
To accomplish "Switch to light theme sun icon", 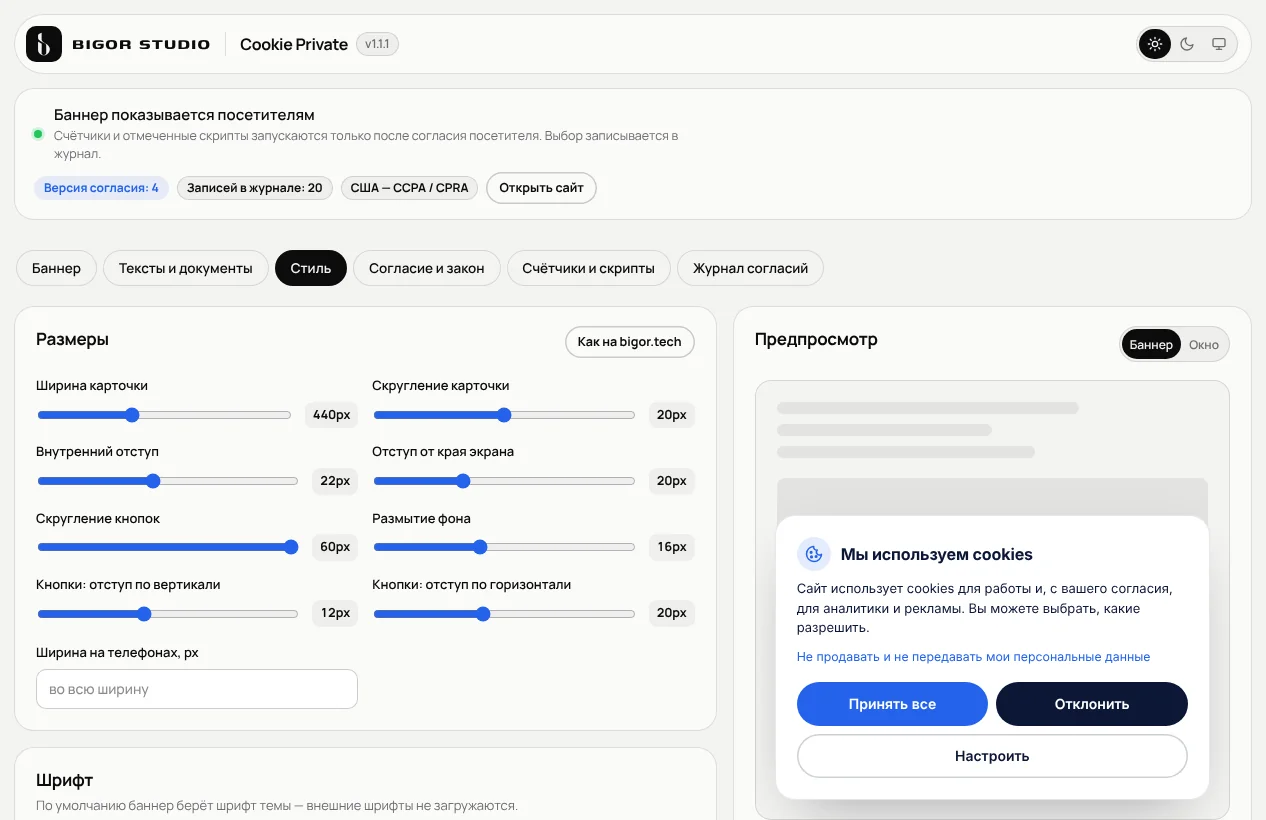I will (x=1155, y=44).
